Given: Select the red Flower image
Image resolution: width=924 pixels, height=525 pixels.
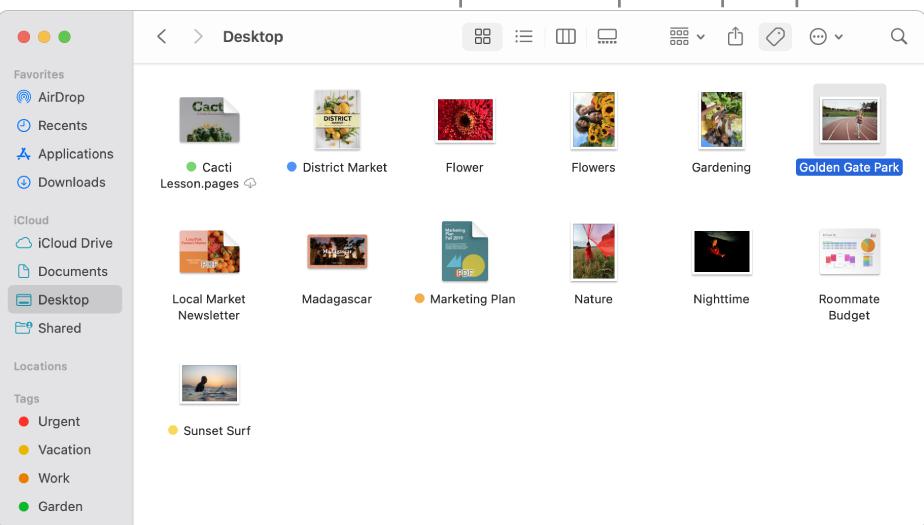Looking at the screenshot, I should pyautogui.click(x=465, y=120).
